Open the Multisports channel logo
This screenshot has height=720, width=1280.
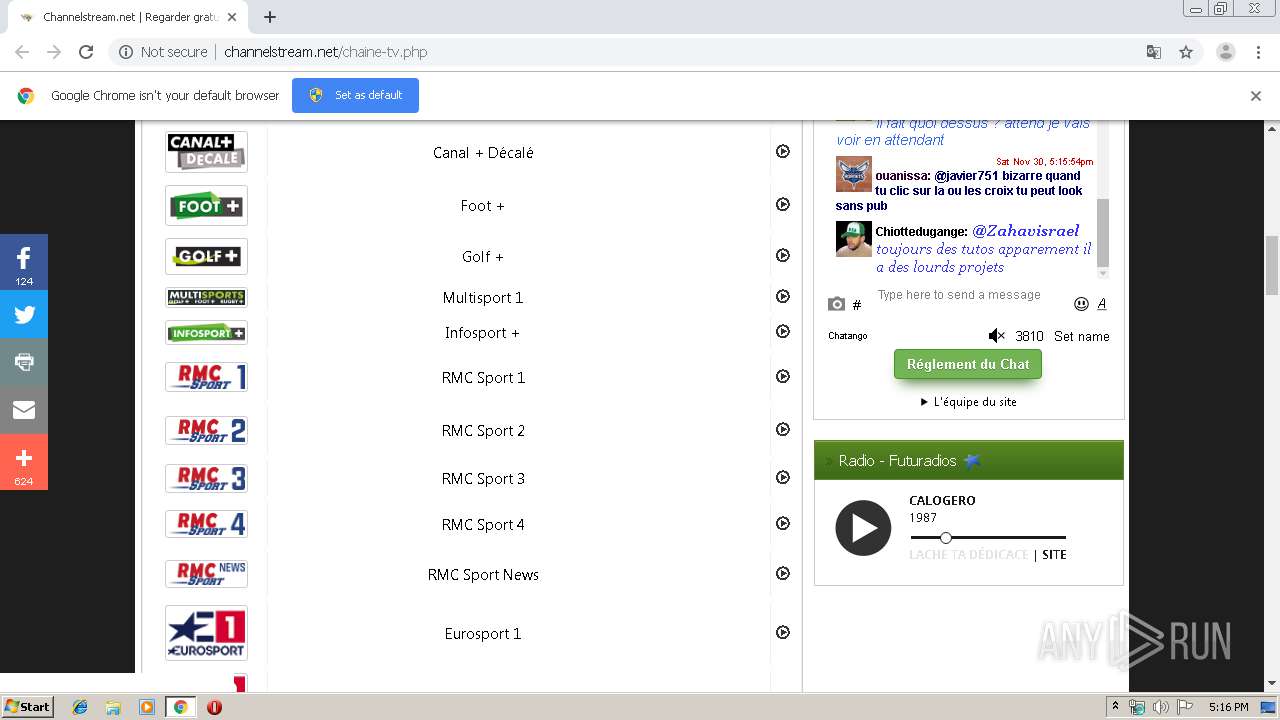click(x=206, y=297)
